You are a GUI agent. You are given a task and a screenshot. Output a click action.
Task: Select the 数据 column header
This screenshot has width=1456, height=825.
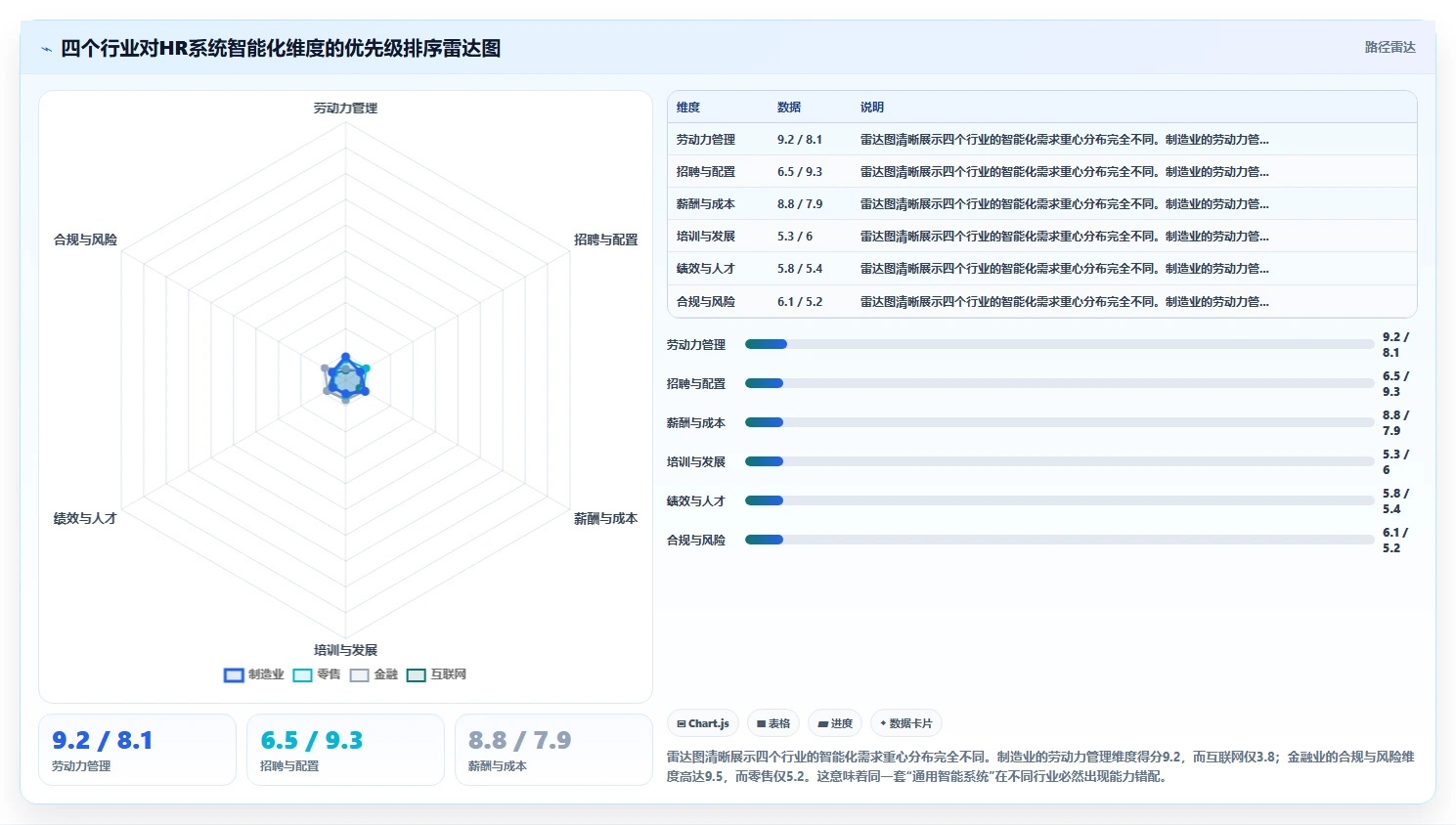(789, 108)
